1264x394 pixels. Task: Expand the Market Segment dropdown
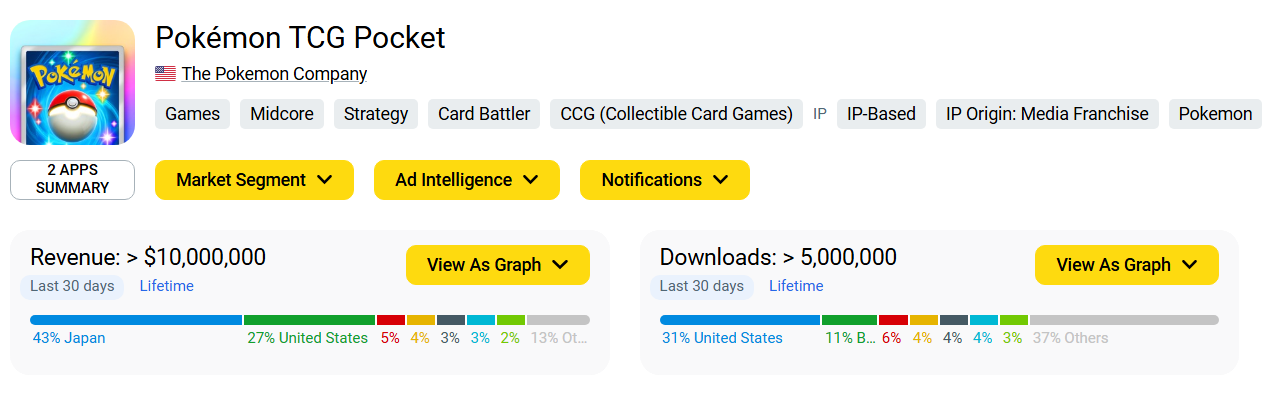254,180
